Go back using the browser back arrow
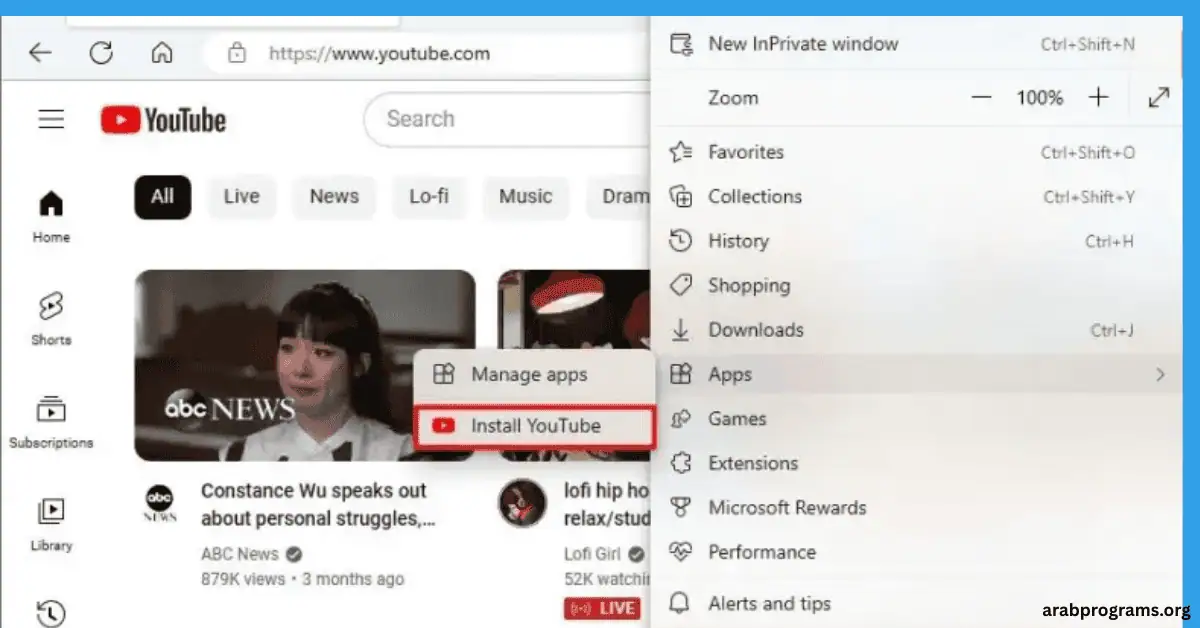The height and width of the screenshot is (628, 1200). (40, 52)
